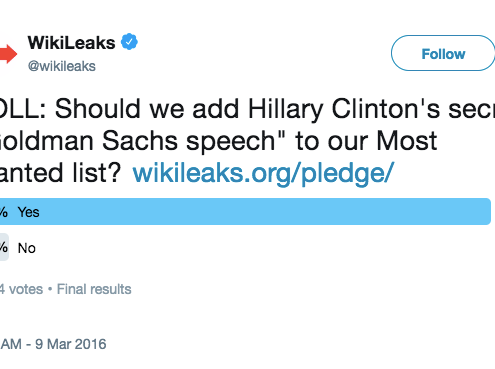This screenshot has height=369, width=495.
Task: Click the percent sign beside Yes
Action: pyautogui.click(x=4, y=212)
